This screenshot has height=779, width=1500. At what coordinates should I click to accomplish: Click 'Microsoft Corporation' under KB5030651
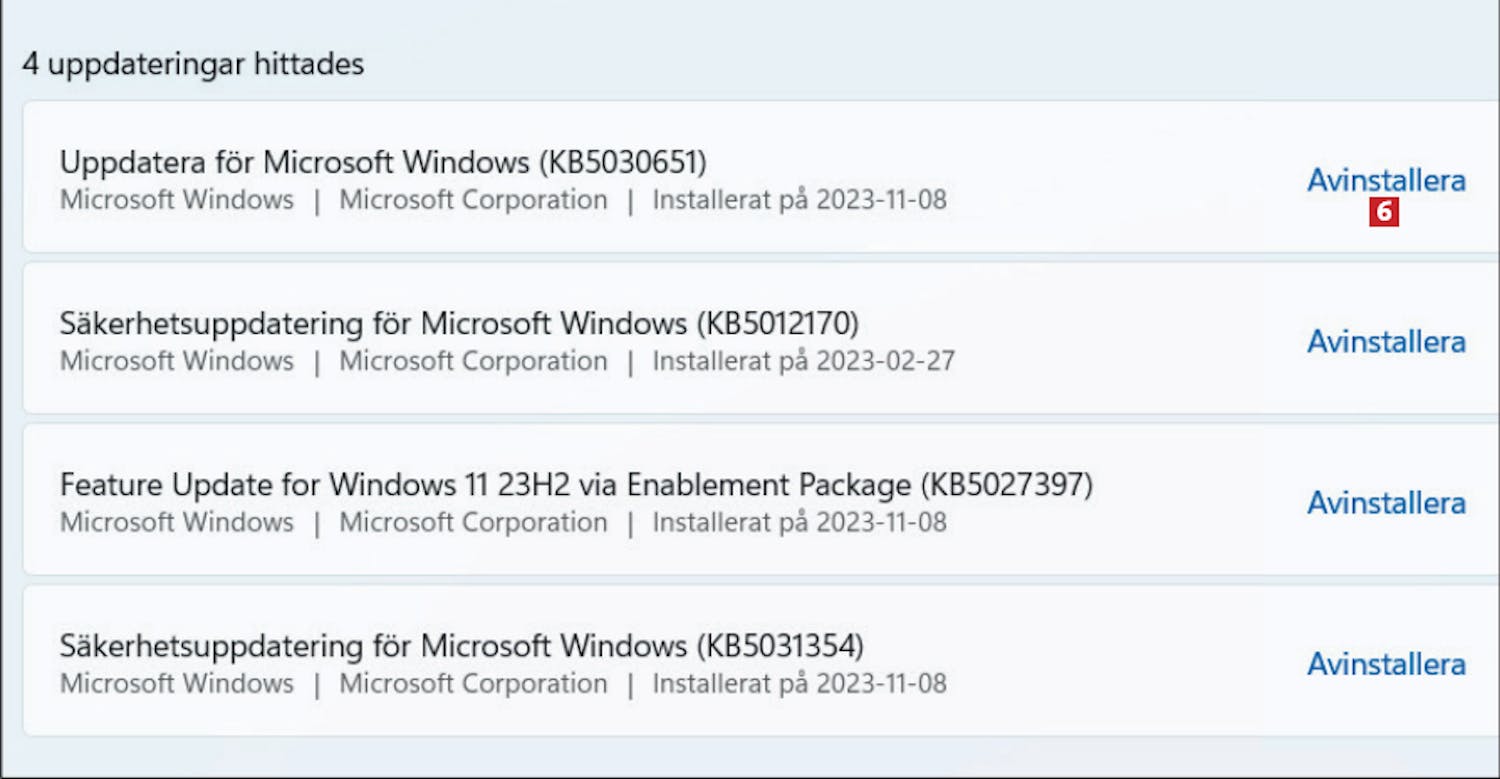[473, 200]
